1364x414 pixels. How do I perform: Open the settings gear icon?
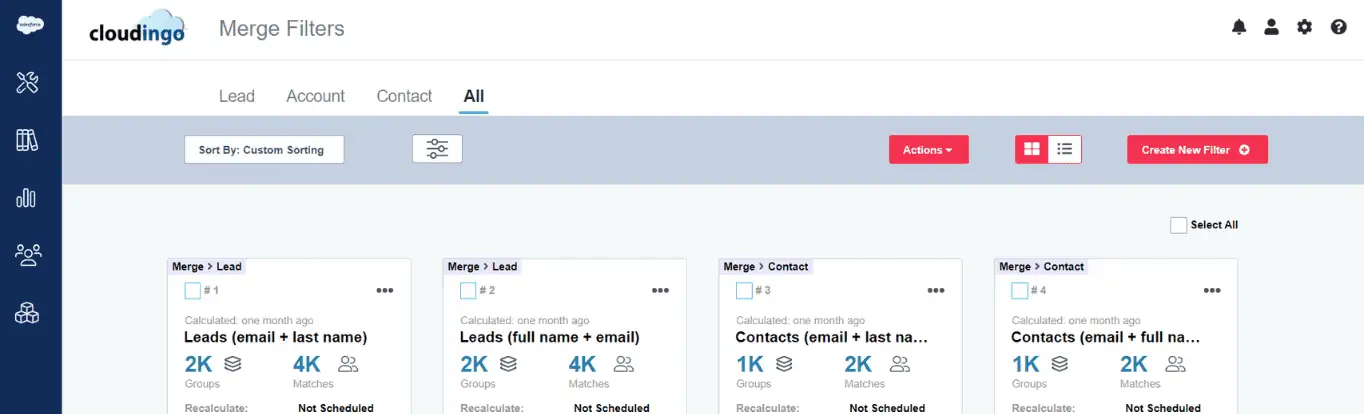click(x=1304, y=27)
